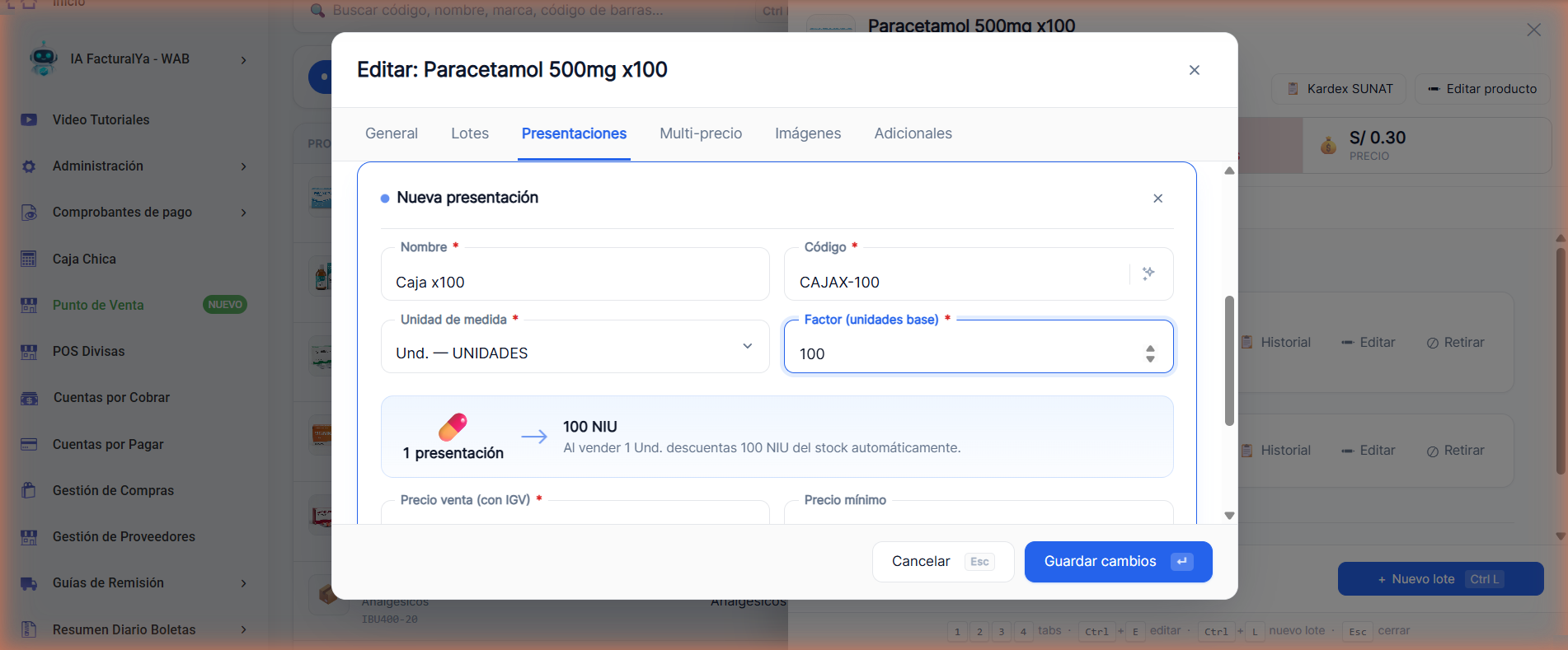Increase the Factor value by one
Viewport: 1568px width, 650px height.
click(1150, 348)
